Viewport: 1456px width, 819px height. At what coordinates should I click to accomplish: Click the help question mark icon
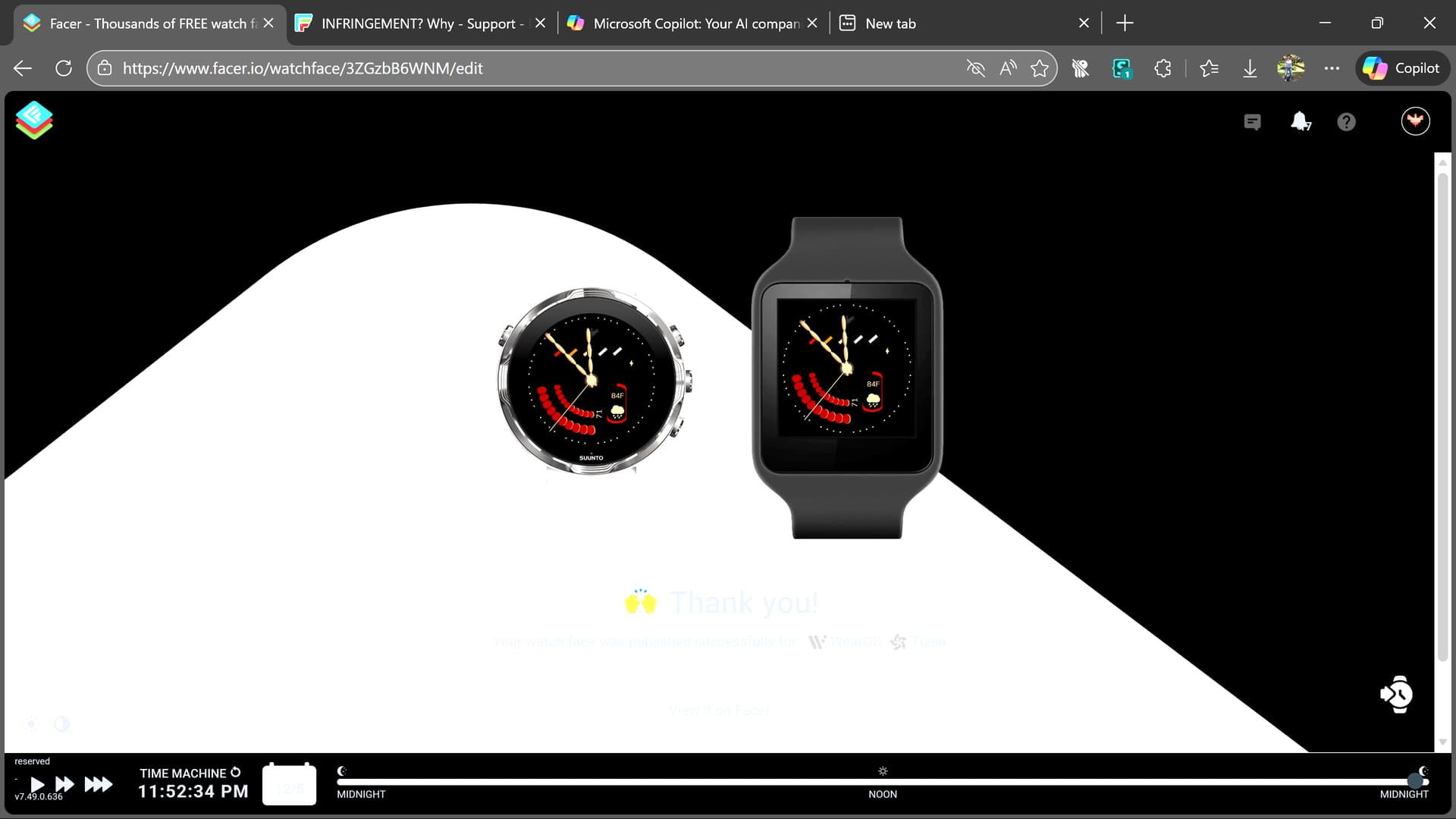[1346, 121]
